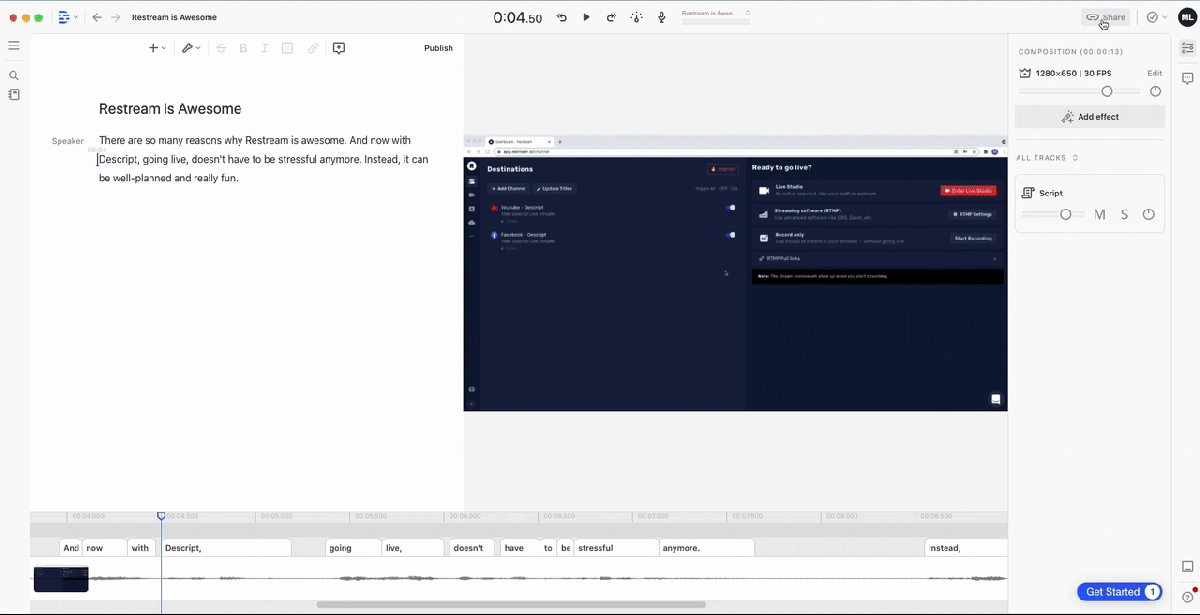
Task: Click the highlight box icon
Action: pos(287,48)
